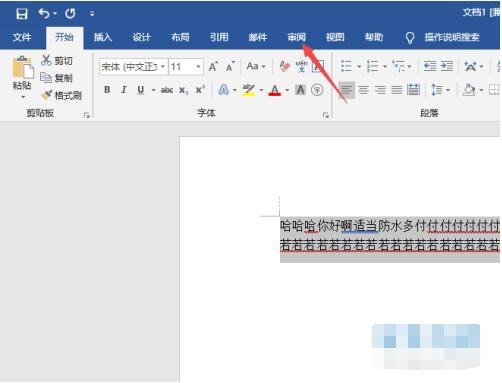Switch to the 插入 tab
This screenshot has height=383, width=502.
[103, 37]
